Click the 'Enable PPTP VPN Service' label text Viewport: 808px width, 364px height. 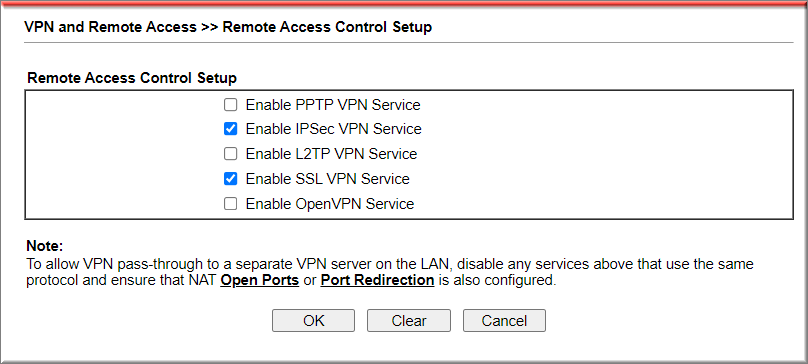pyautogui.click(x=333, y=105)
